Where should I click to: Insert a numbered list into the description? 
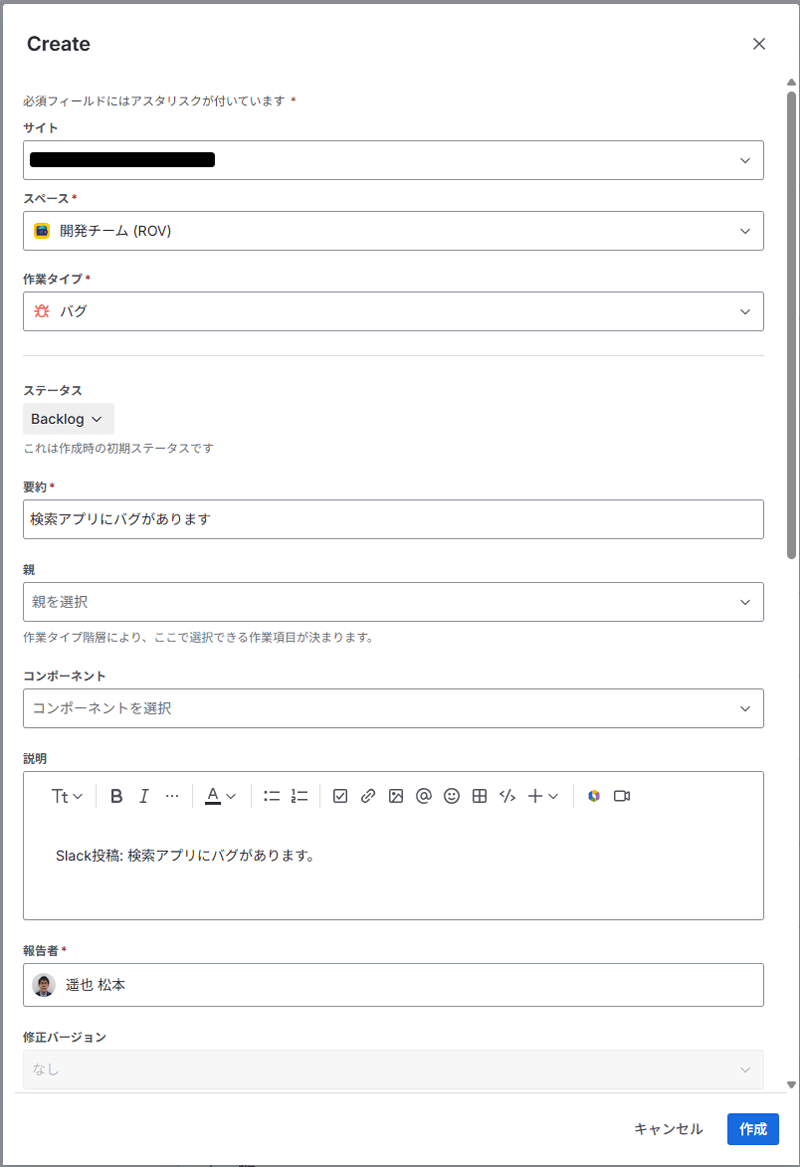[x=298, y=795]
